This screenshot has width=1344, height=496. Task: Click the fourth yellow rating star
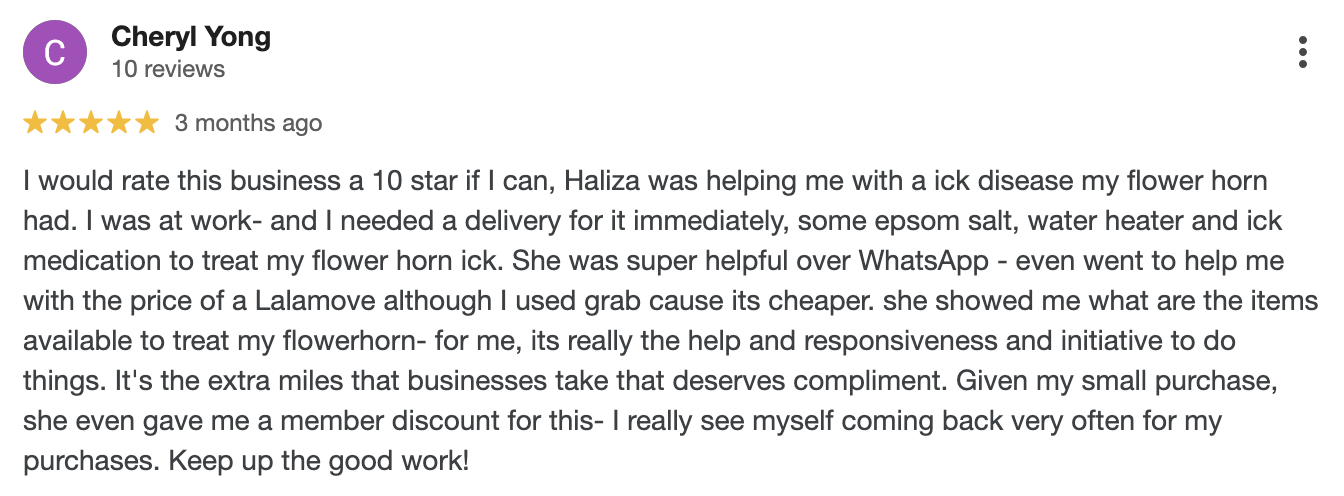click(x=119, y=123)
